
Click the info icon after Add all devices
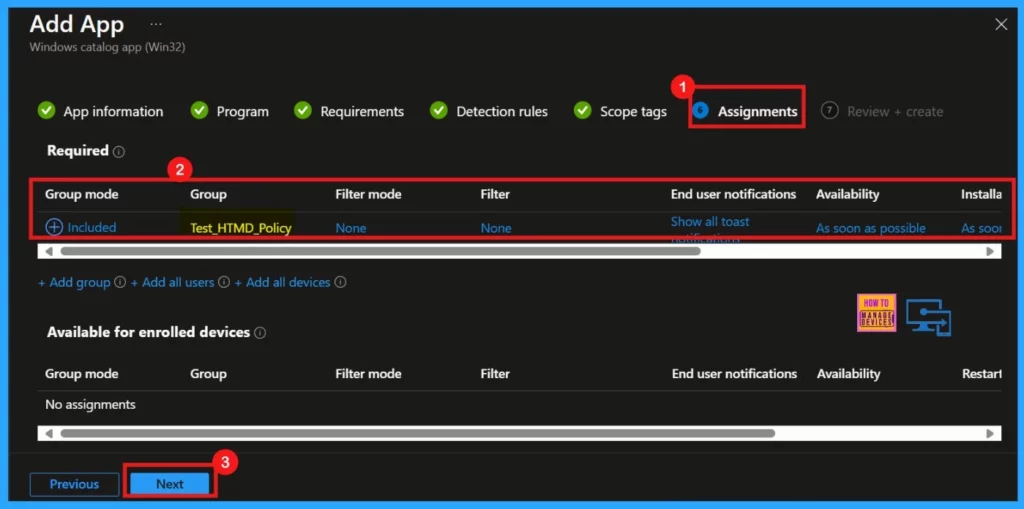pyautogui.click(x=340, y=282)
